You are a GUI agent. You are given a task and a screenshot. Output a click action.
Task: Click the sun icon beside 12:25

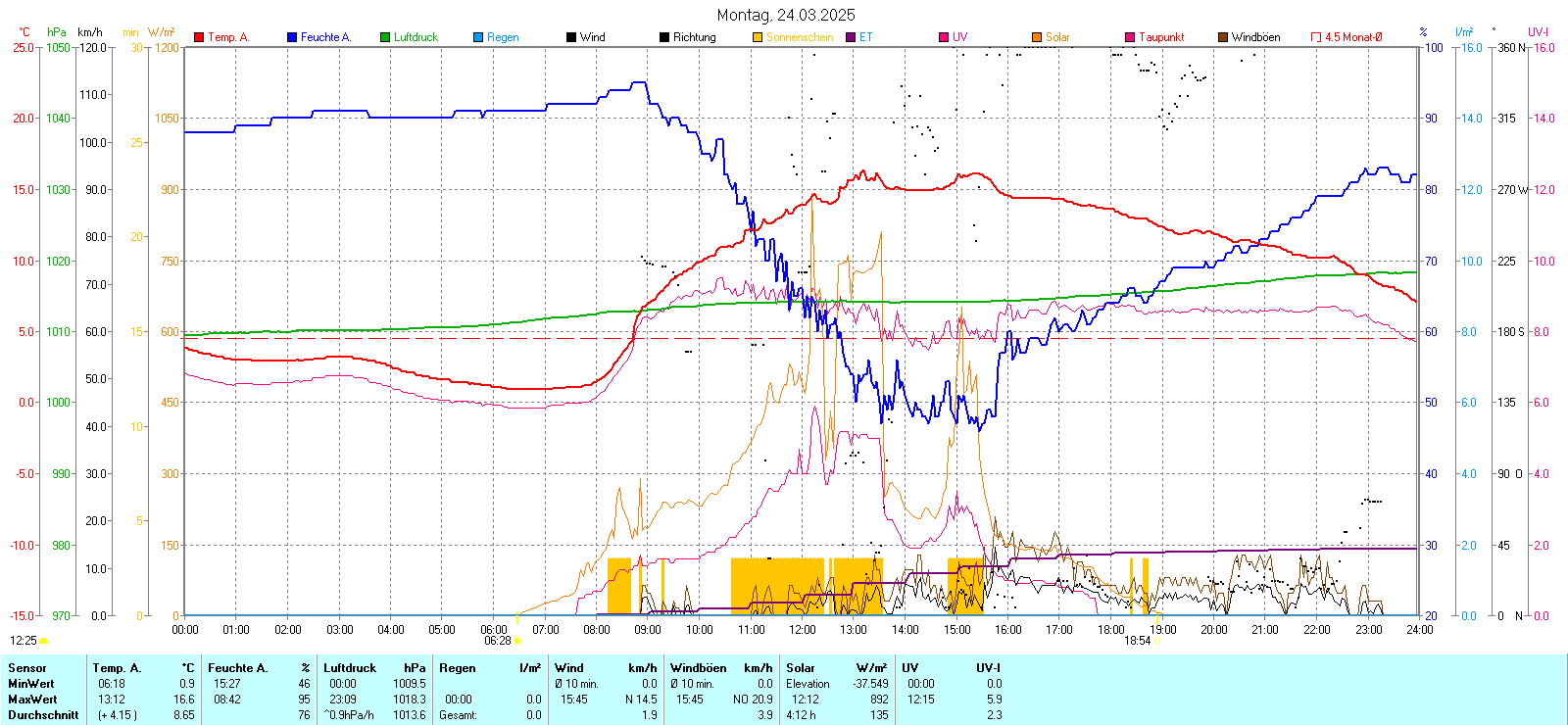(x=43, y=641)
